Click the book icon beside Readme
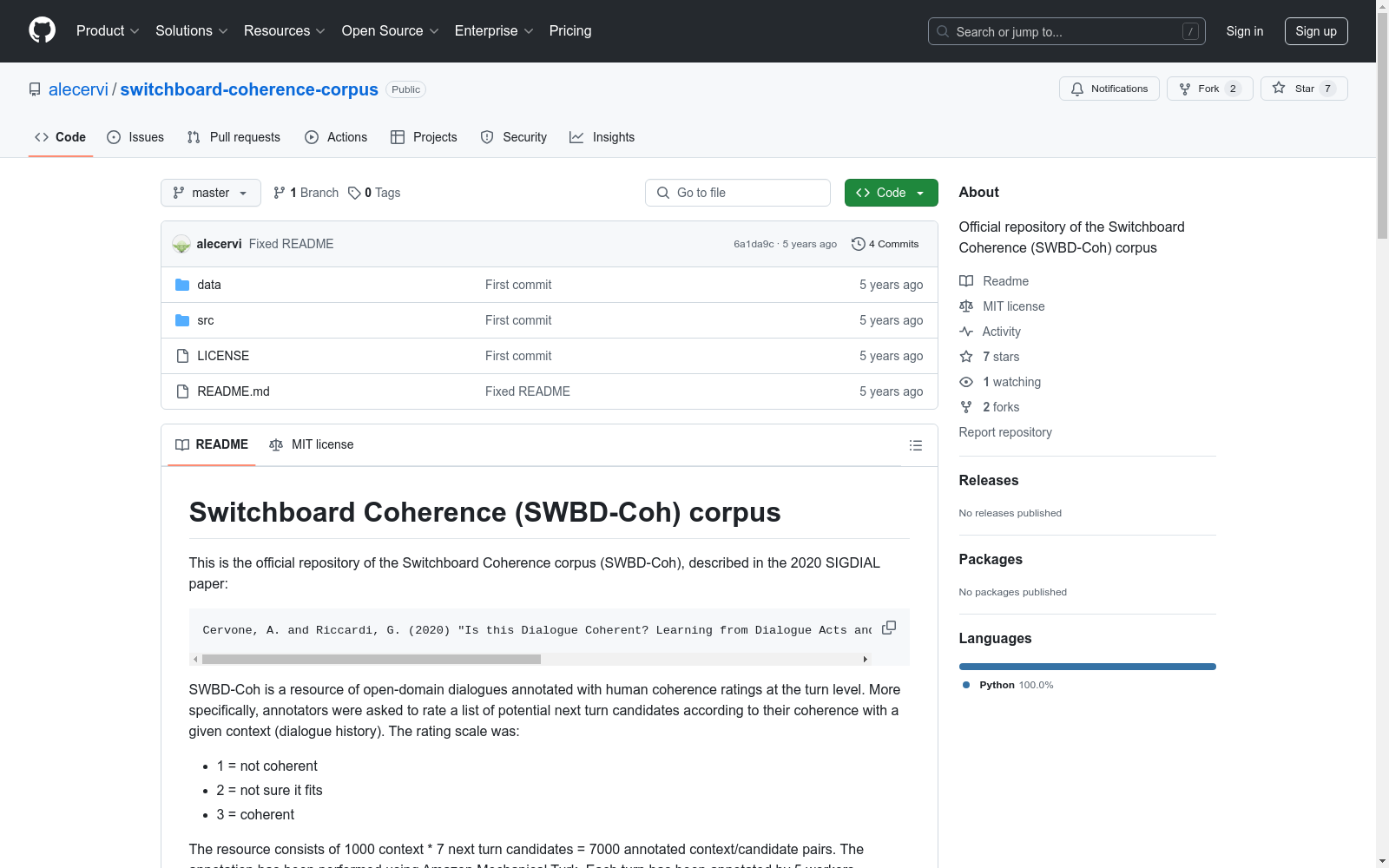 click(966, 281)
